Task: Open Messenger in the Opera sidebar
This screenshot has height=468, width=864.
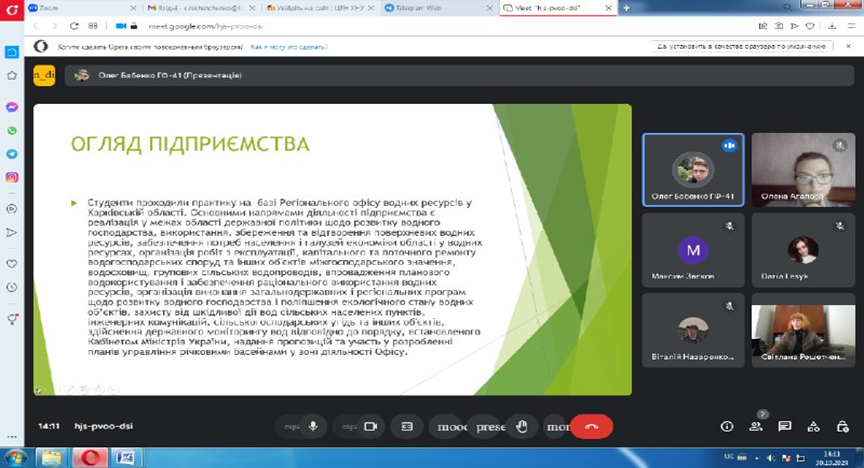Action: tap(12, 107)
